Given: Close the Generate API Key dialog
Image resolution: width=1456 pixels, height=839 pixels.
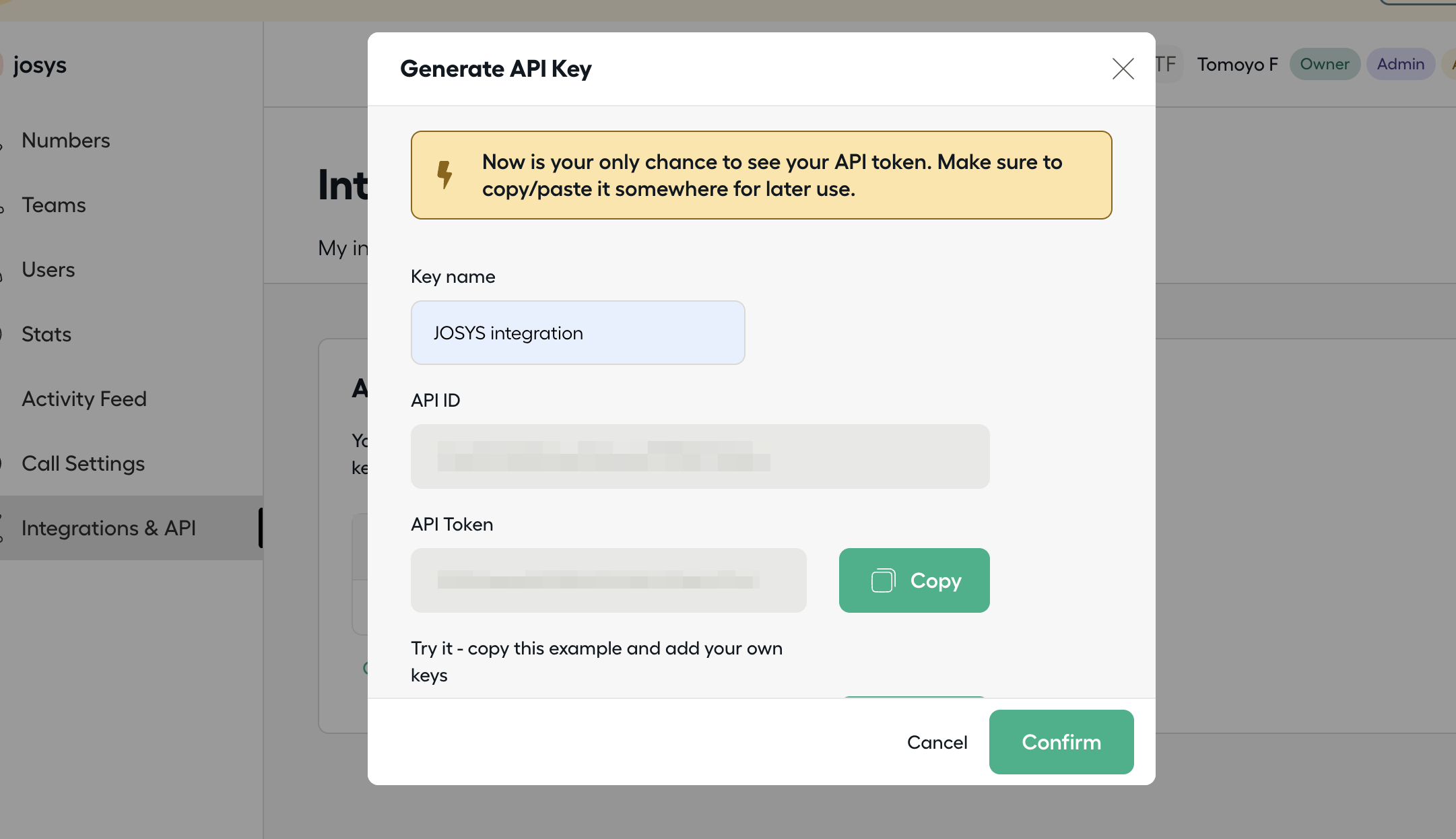Looking at the screenshot, I should click(1123, 69).
